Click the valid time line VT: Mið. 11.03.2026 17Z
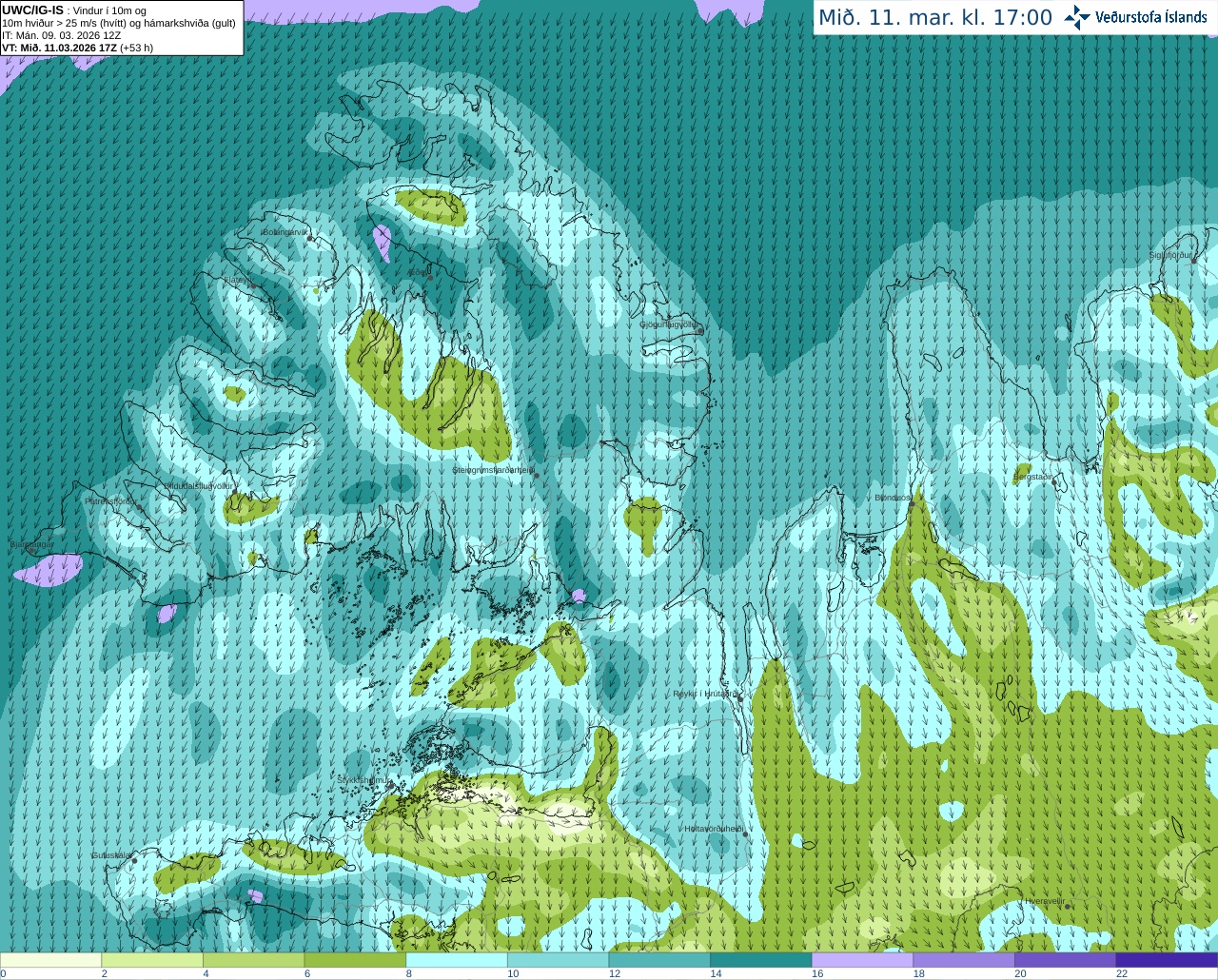The image size is (1218, 980). point(59,48)
